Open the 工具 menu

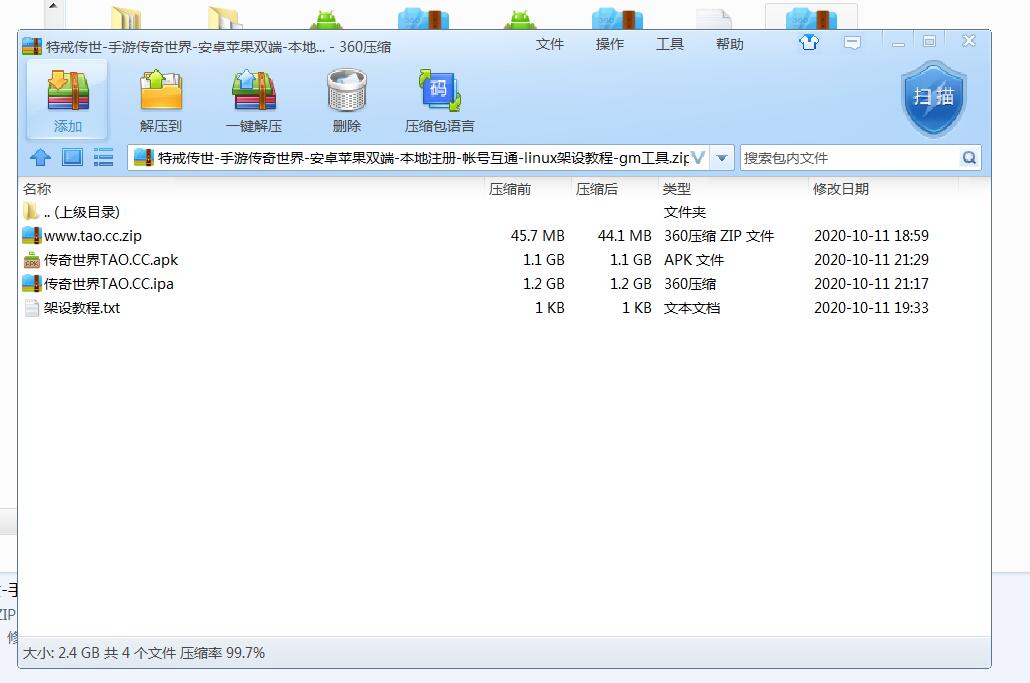pyautogui.click(x=670, y=44)
